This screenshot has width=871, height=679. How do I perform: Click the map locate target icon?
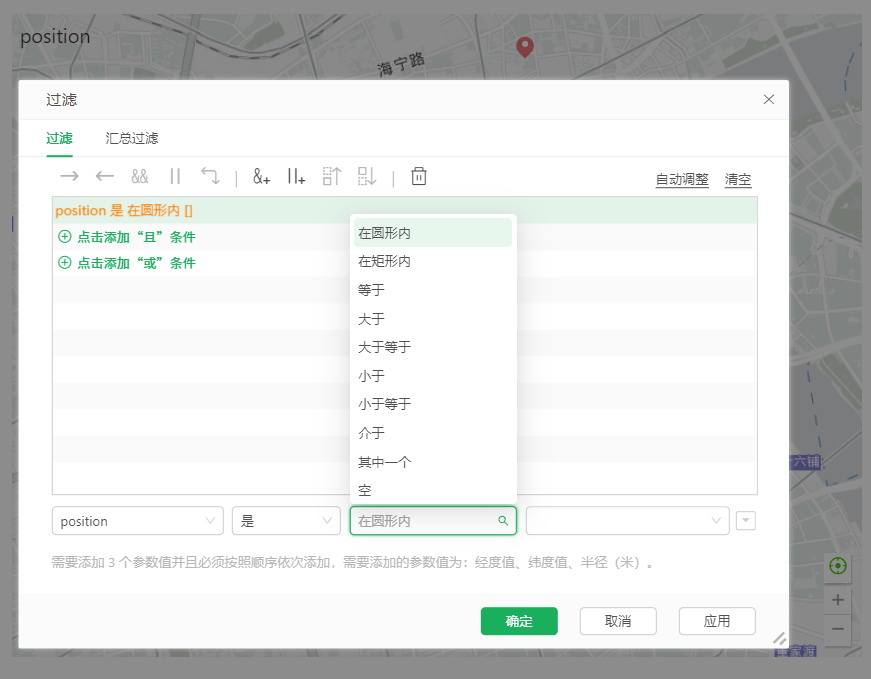coord(838,566)
